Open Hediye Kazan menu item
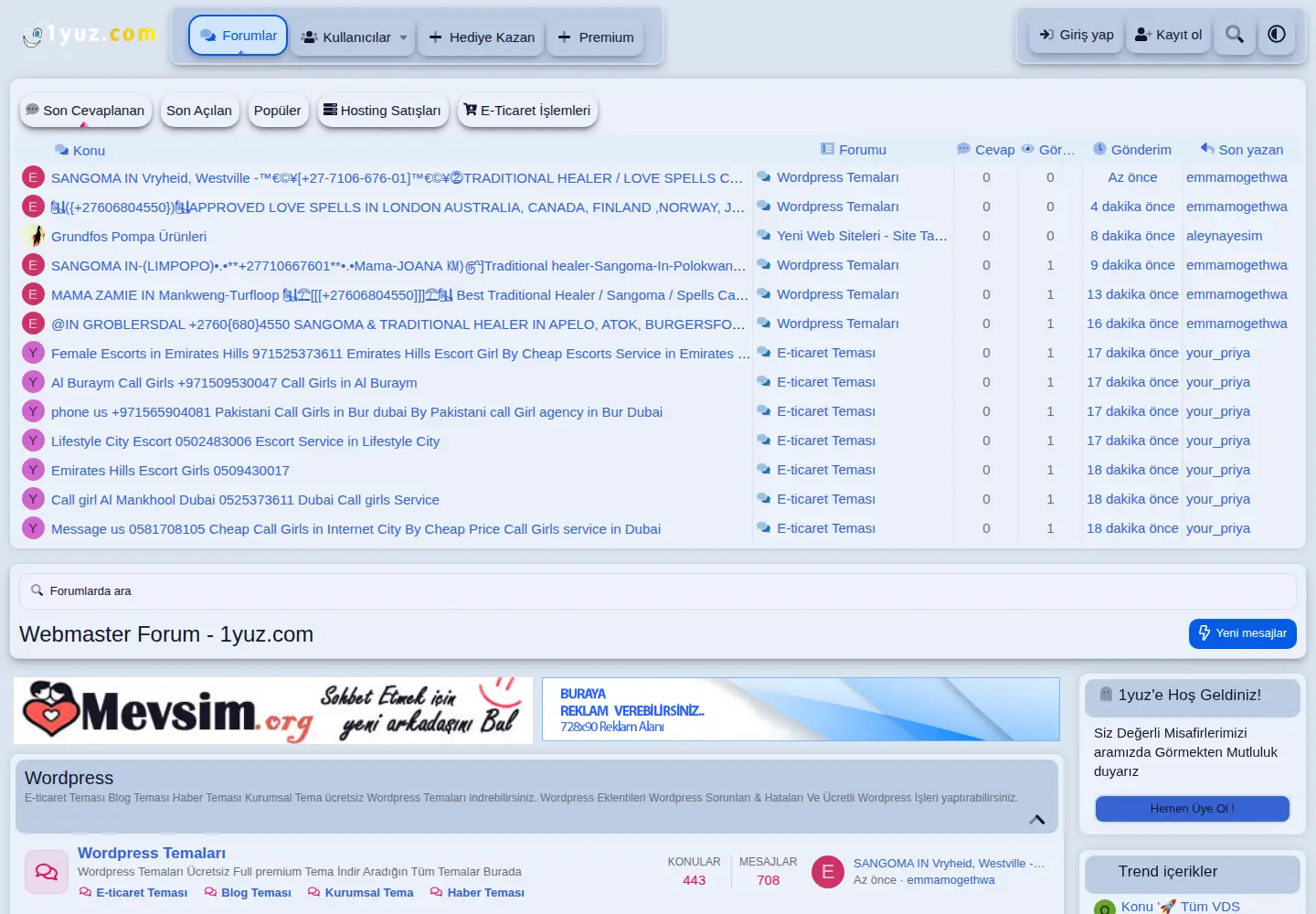 coord(482,37)
